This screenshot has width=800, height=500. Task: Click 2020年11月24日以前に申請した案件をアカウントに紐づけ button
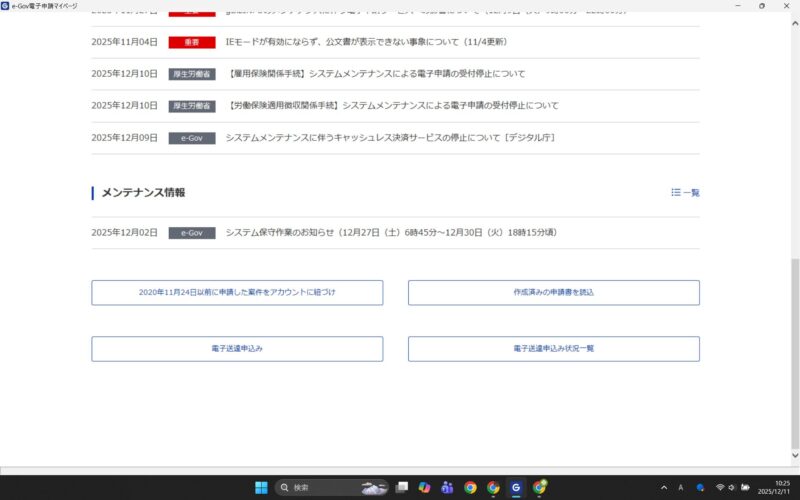[237, 293]
